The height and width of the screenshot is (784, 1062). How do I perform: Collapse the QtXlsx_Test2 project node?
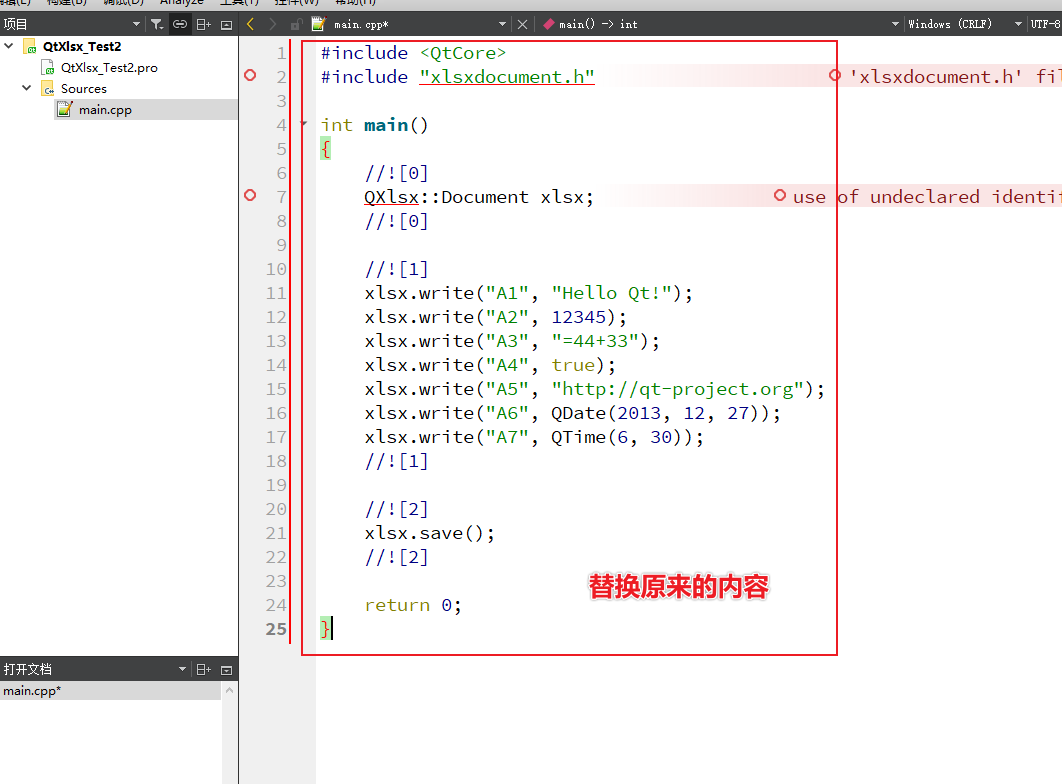pos(9,46)
